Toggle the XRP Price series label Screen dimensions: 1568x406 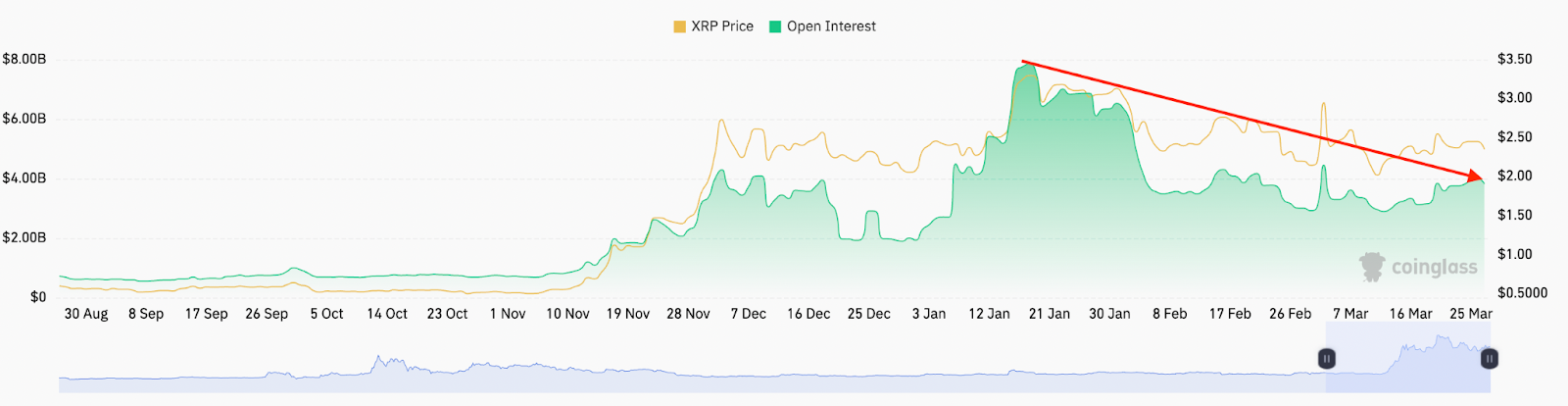point(722,26)
